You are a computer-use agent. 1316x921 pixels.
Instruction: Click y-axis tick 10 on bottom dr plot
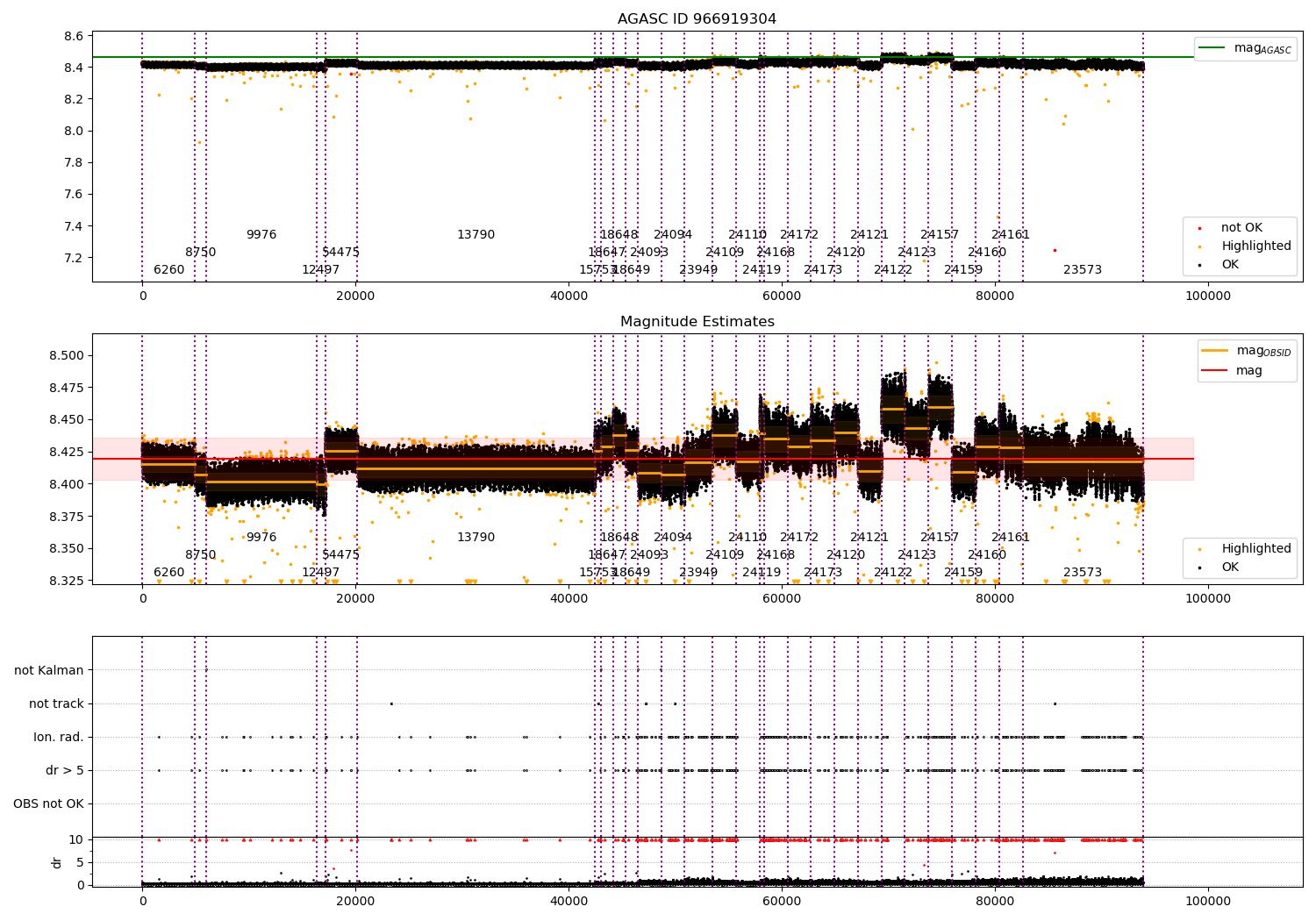(x=76, y=839)
